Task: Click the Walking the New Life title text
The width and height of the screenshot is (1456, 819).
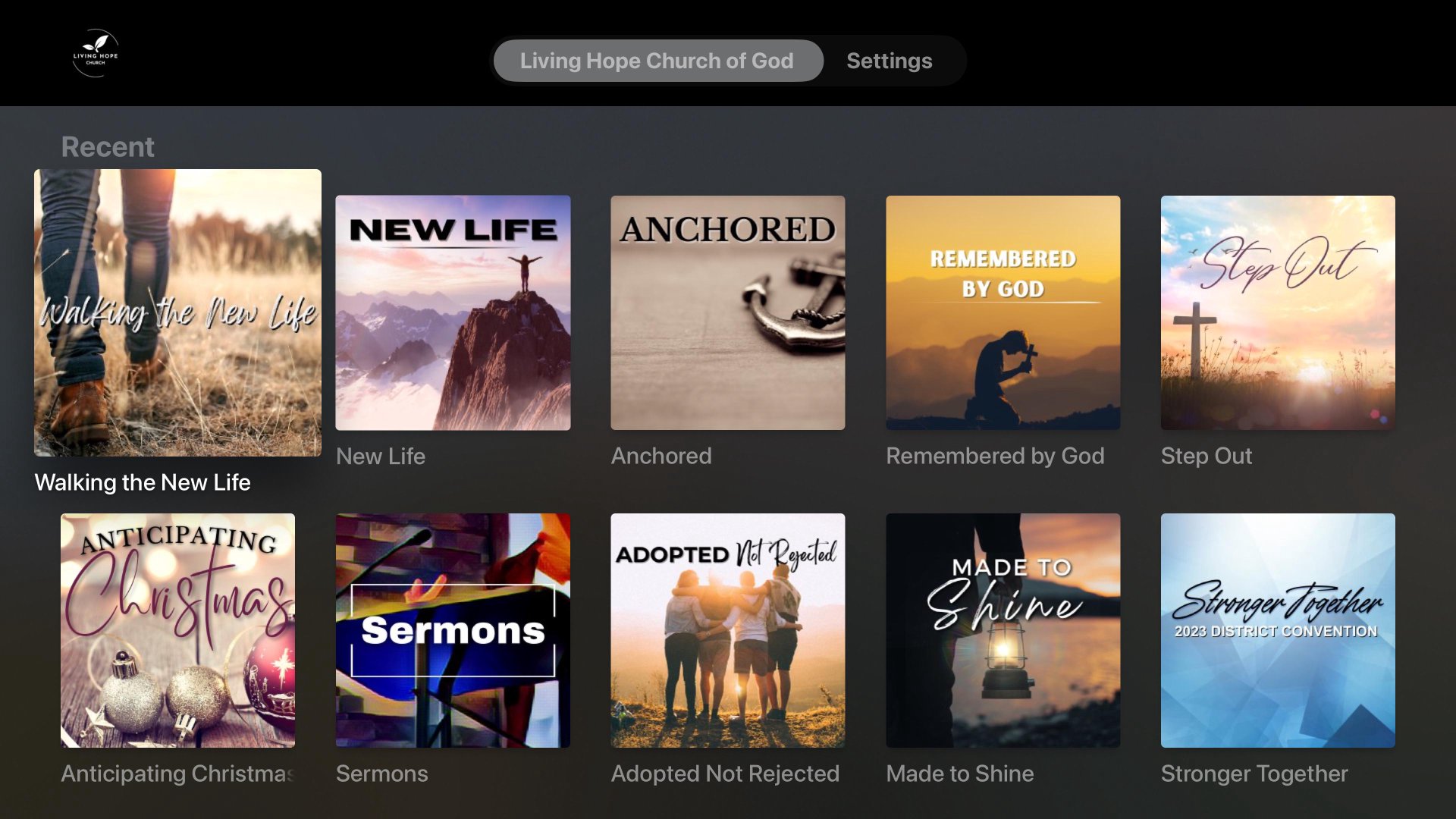Action: [143, 482]
